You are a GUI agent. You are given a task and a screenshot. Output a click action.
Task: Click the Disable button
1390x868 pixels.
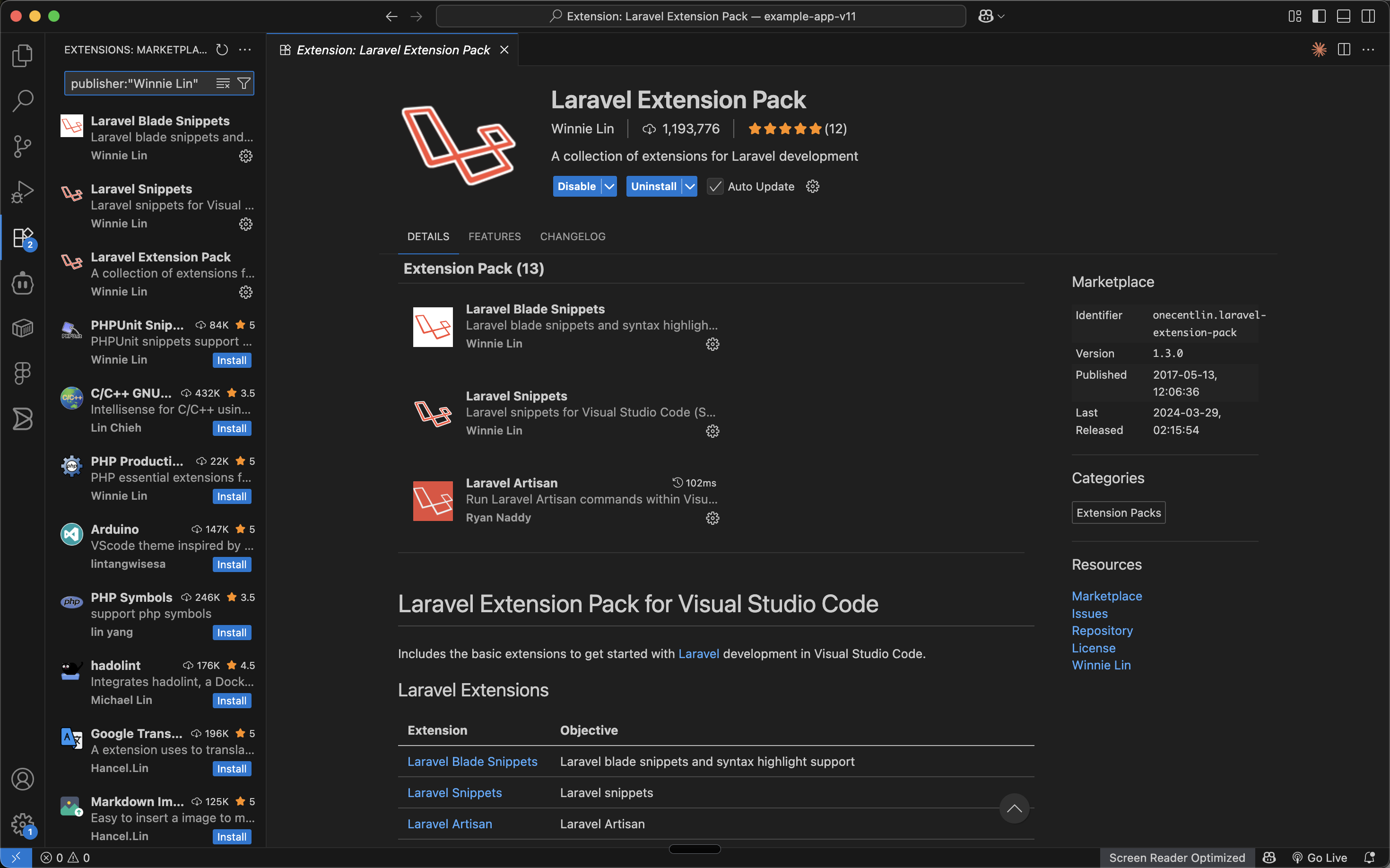click(x=576, y=187)
